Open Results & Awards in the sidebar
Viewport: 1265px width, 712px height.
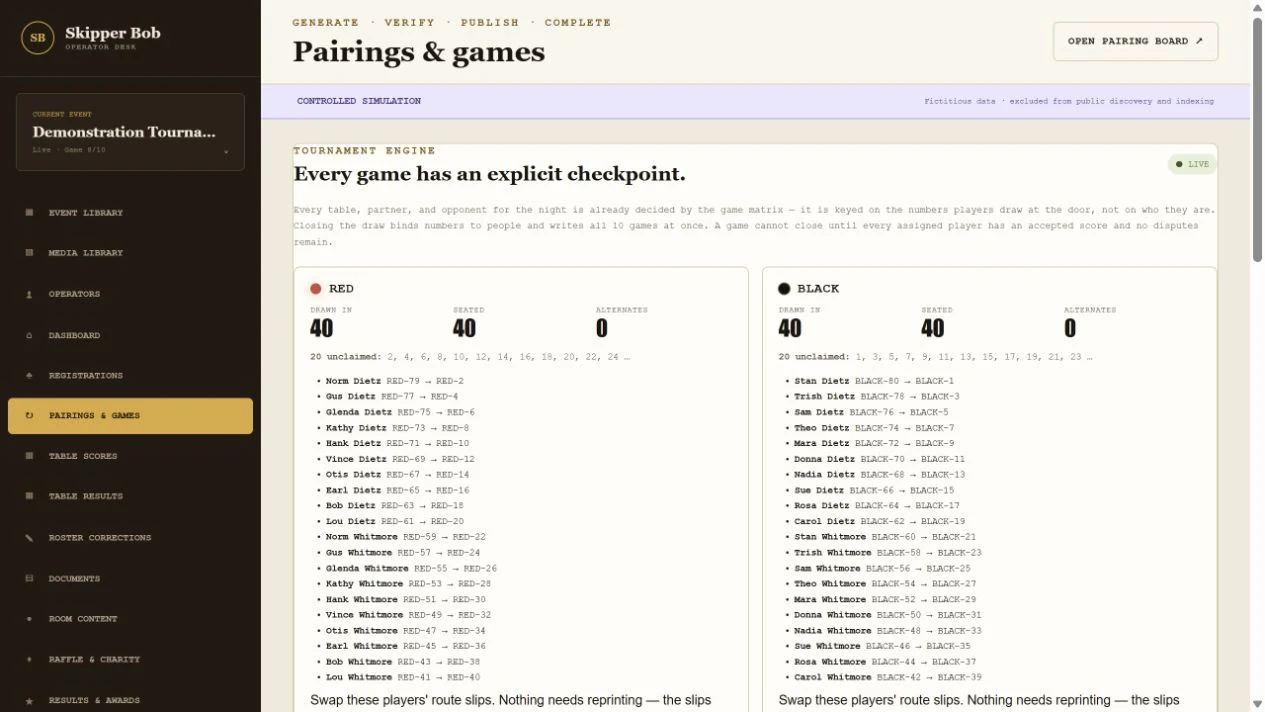point(130,700)
